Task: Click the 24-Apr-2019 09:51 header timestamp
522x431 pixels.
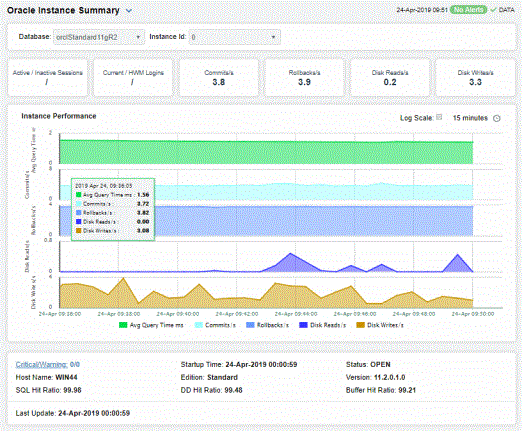Action: 422,10
